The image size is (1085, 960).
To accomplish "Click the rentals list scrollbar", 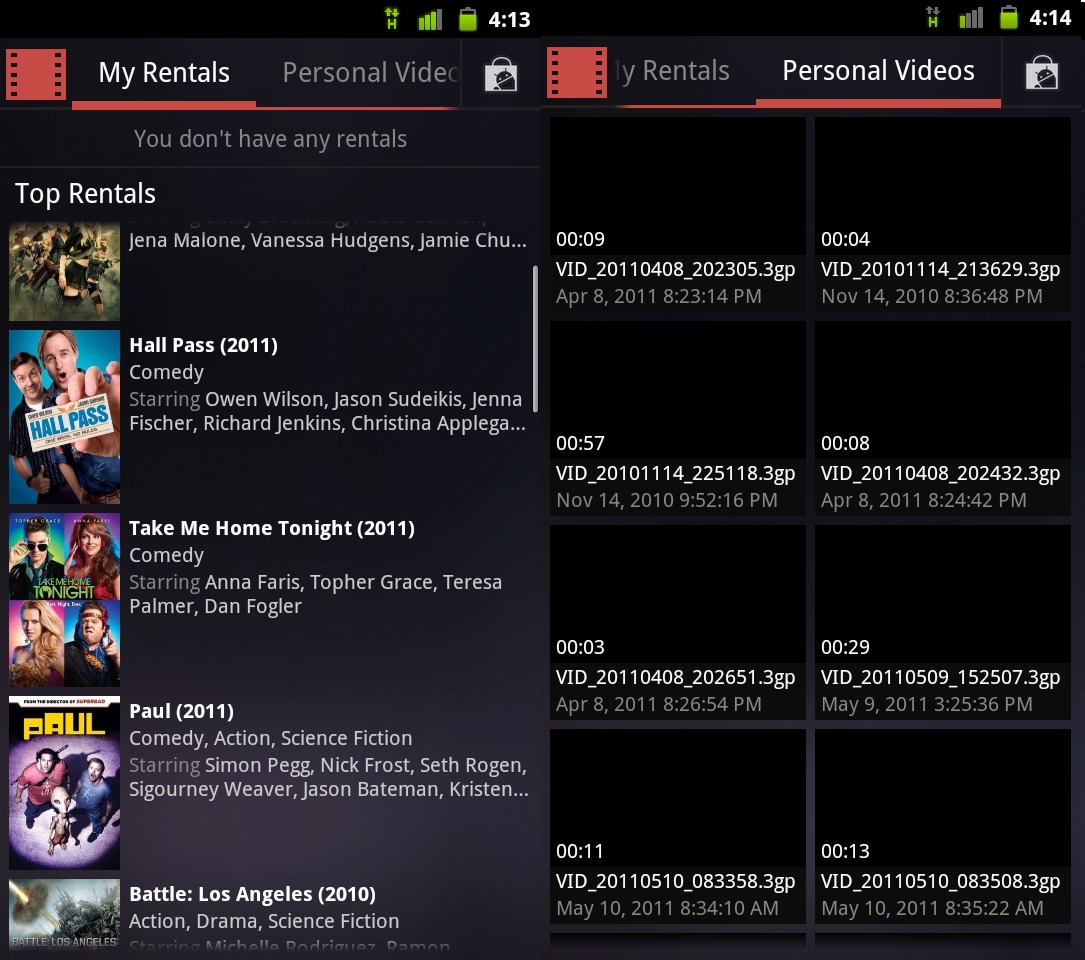I will [x=535, y=339].
